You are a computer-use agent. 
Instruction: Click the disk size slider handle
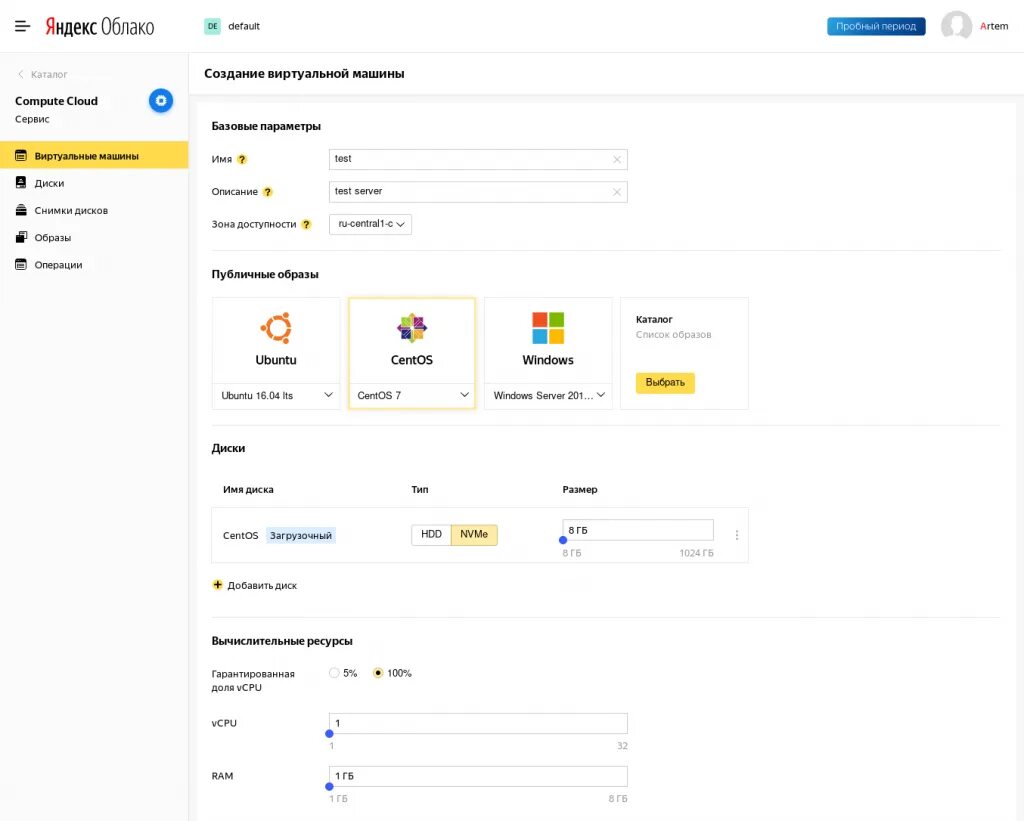563,540
